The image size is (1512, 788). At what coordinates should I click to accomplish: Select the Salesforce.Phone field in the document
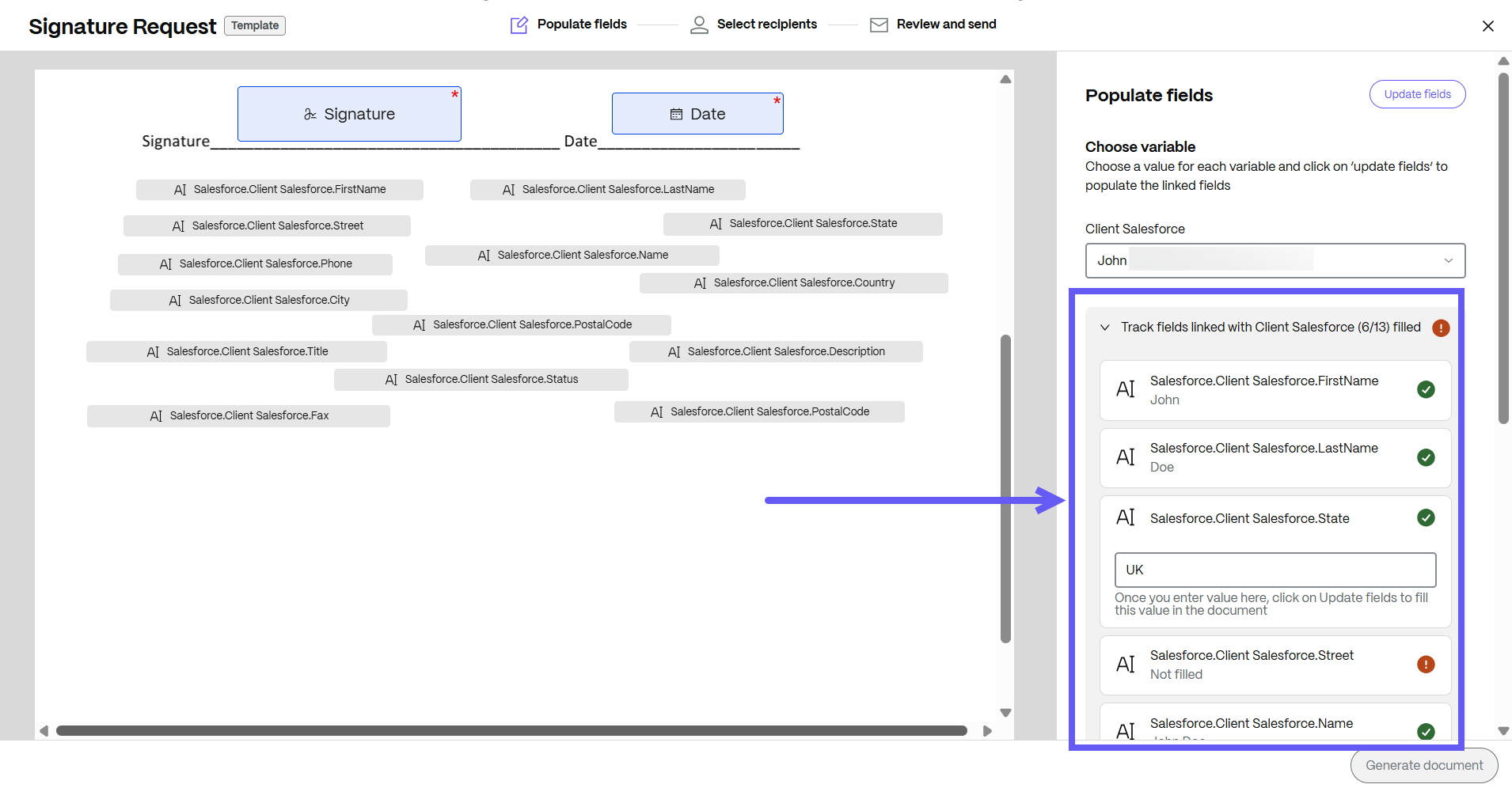255,264
